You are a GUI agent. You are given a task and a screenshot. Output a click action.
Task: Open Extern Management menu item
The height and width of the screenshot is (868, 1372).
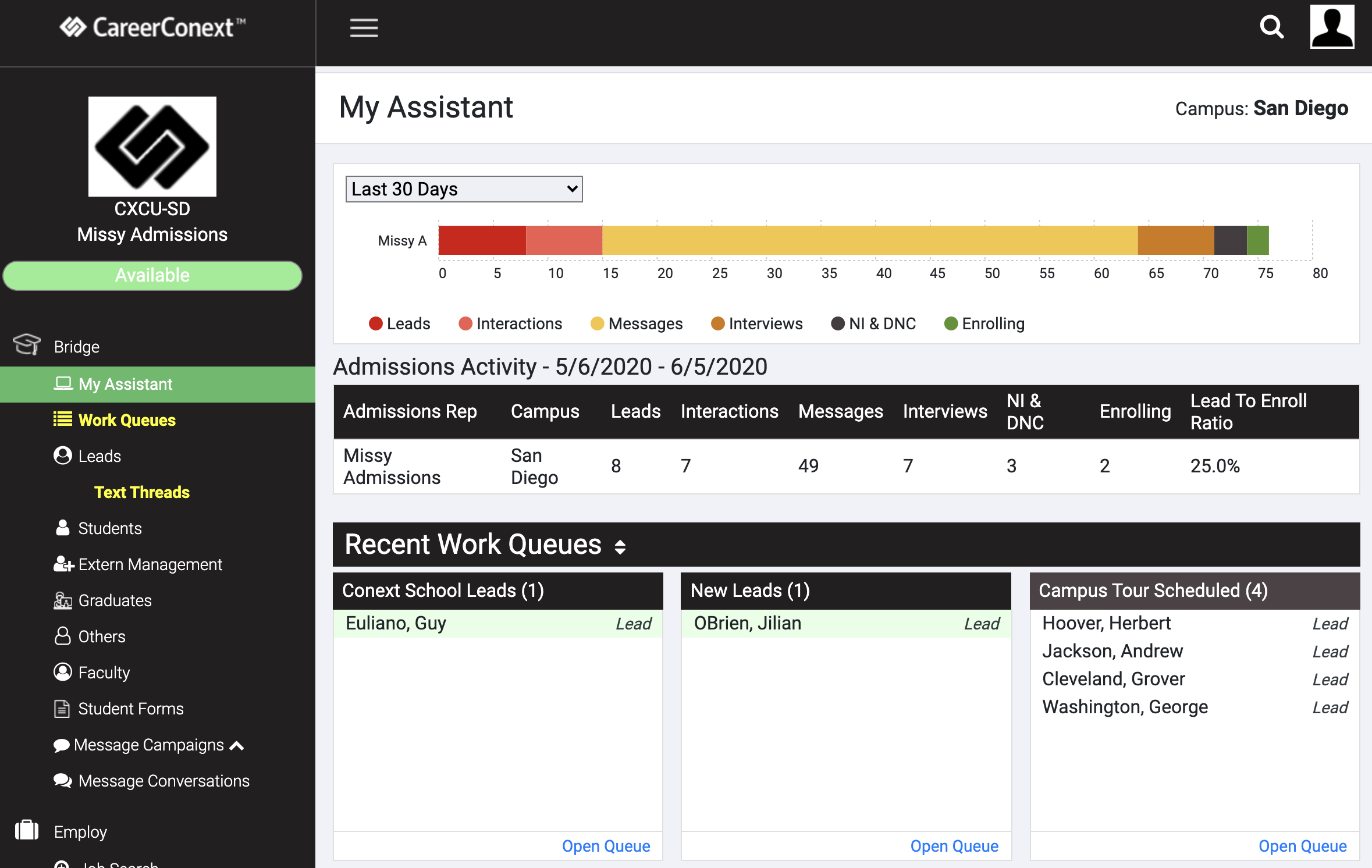150,564
